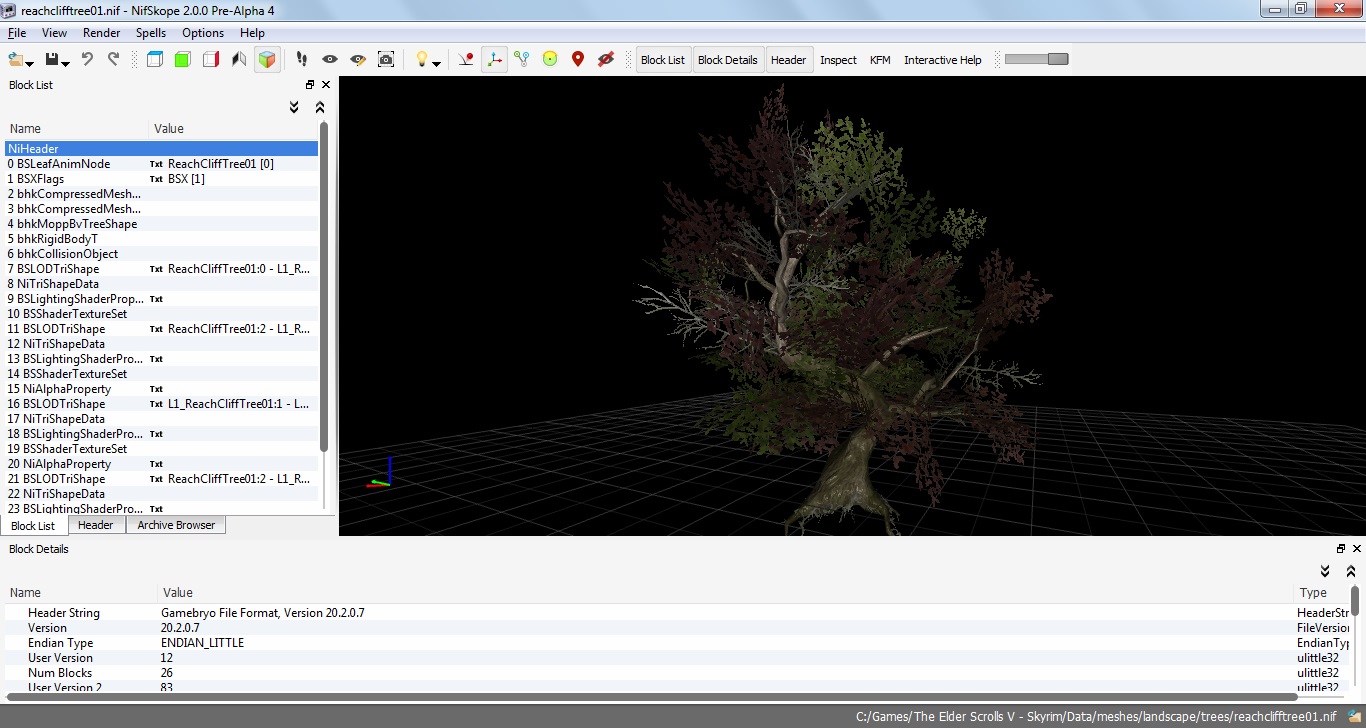Switch to the Archive Browser tab

point(176,525)
